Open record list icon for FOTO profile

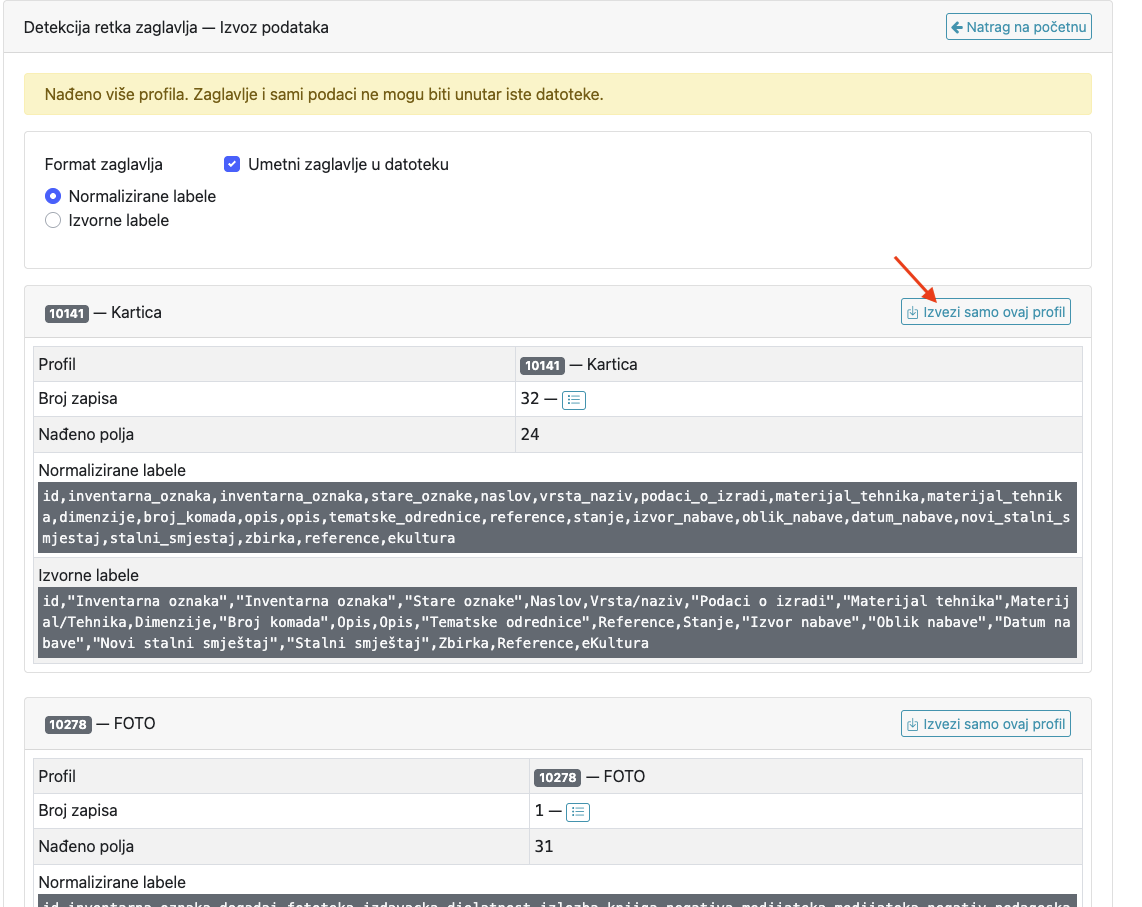[578, 812]
